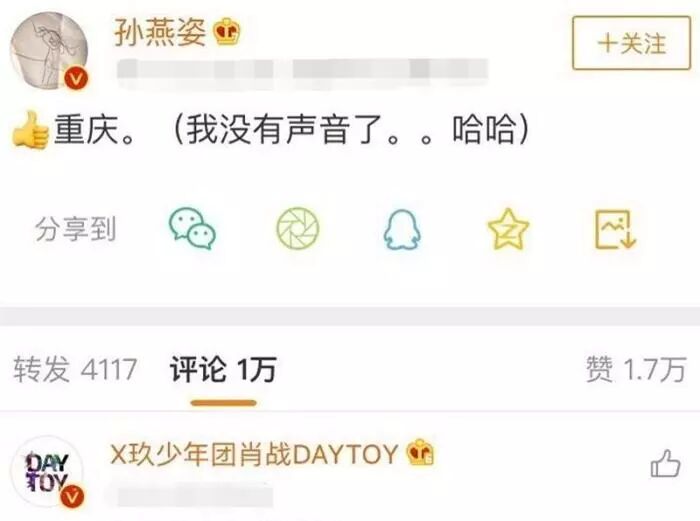This screenshot has height=521, width=700.
Task: Select 评论 1万 comments tab
Action: tap(223, 369)
